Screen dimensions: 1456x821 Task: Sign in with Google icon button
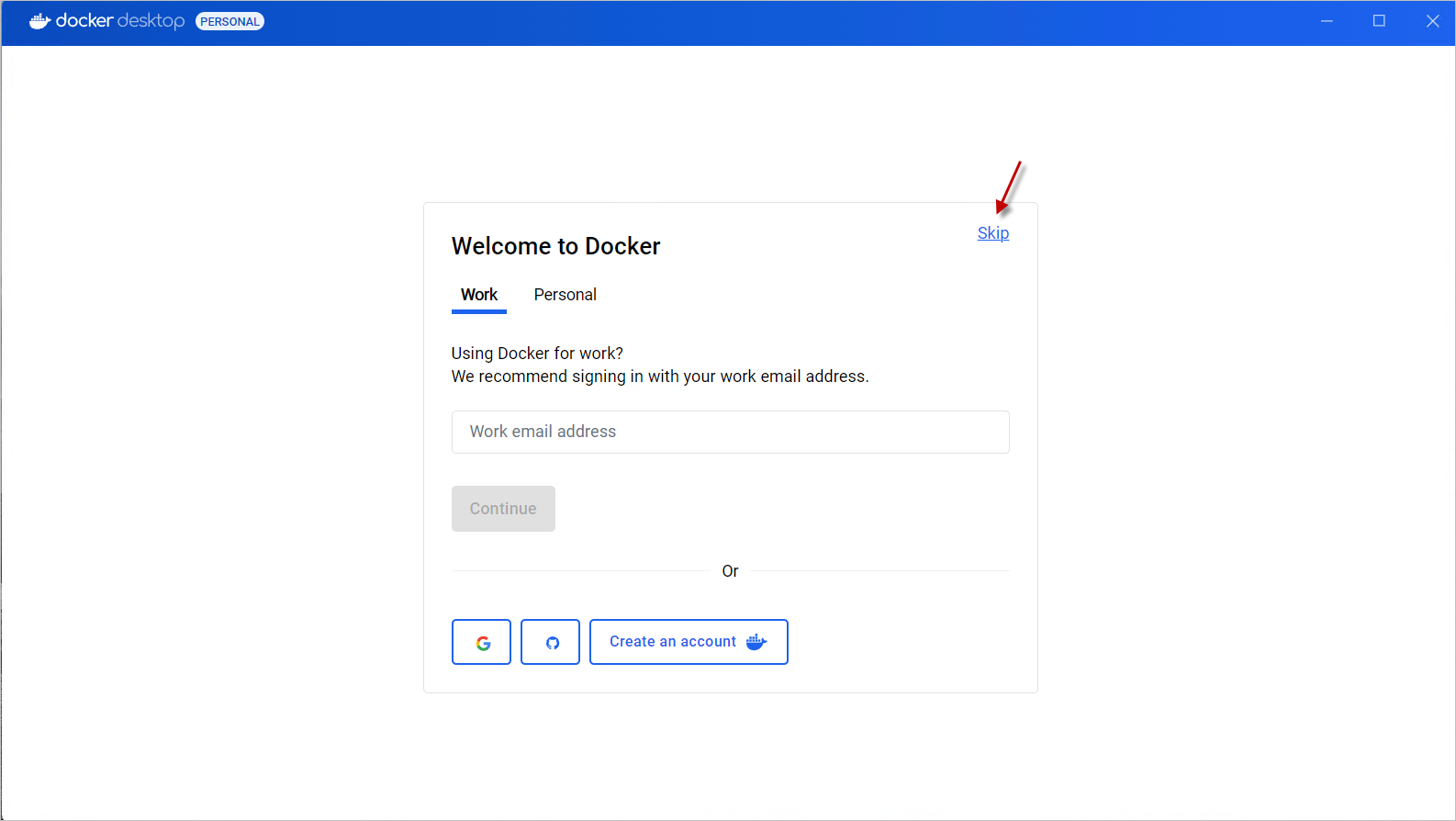481,642
